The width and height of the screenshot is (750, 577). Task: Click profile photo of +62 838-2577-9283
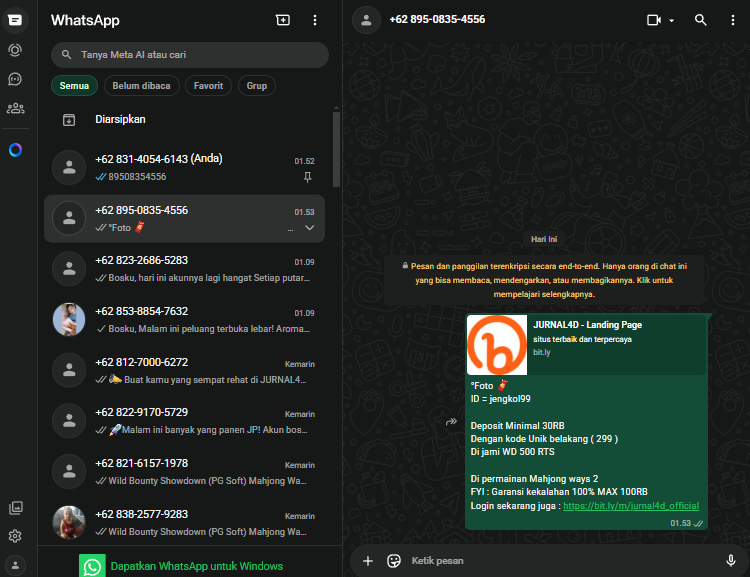[69, 522]
